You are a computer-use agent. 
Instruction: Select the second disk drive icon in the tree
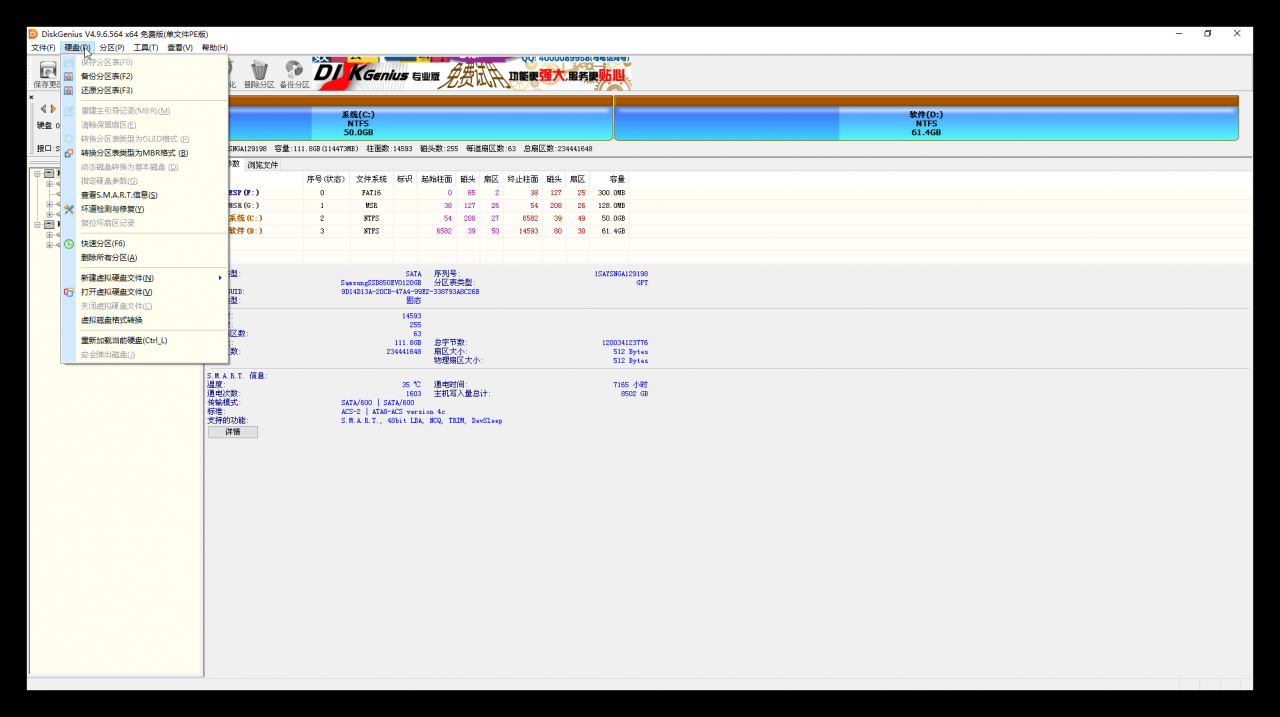coord(49,224)
